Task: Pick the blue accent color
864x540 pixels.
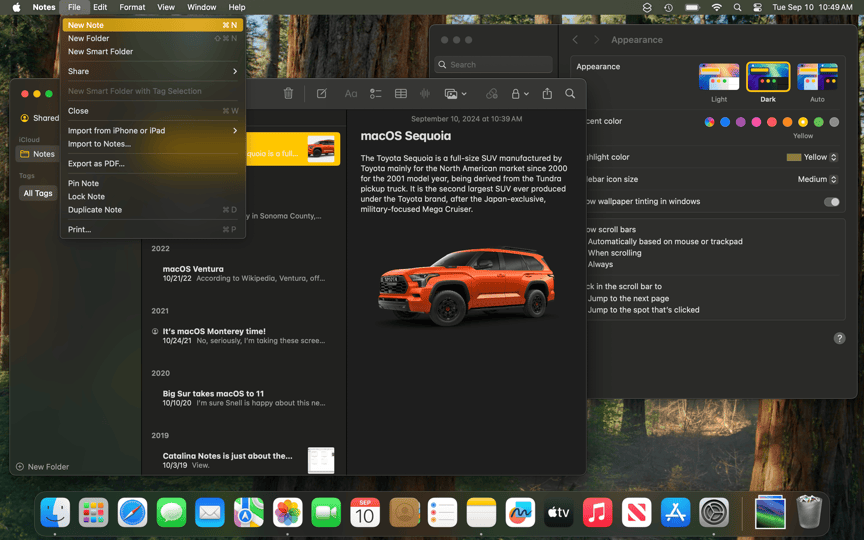Action: coord(725,122)
